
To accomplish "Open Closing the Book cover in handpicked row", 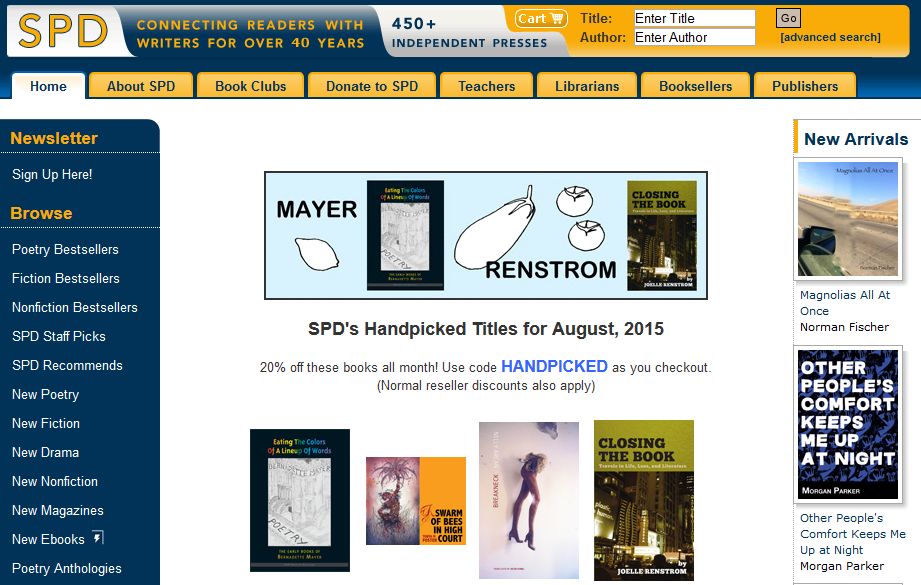I will (x=644, y=500).
